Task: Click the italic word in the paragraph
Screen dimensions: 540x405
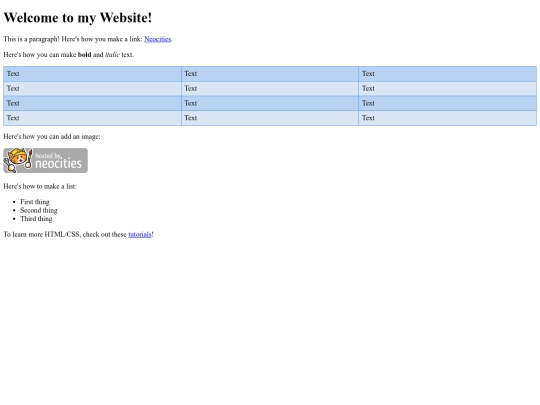Action: 112,54
